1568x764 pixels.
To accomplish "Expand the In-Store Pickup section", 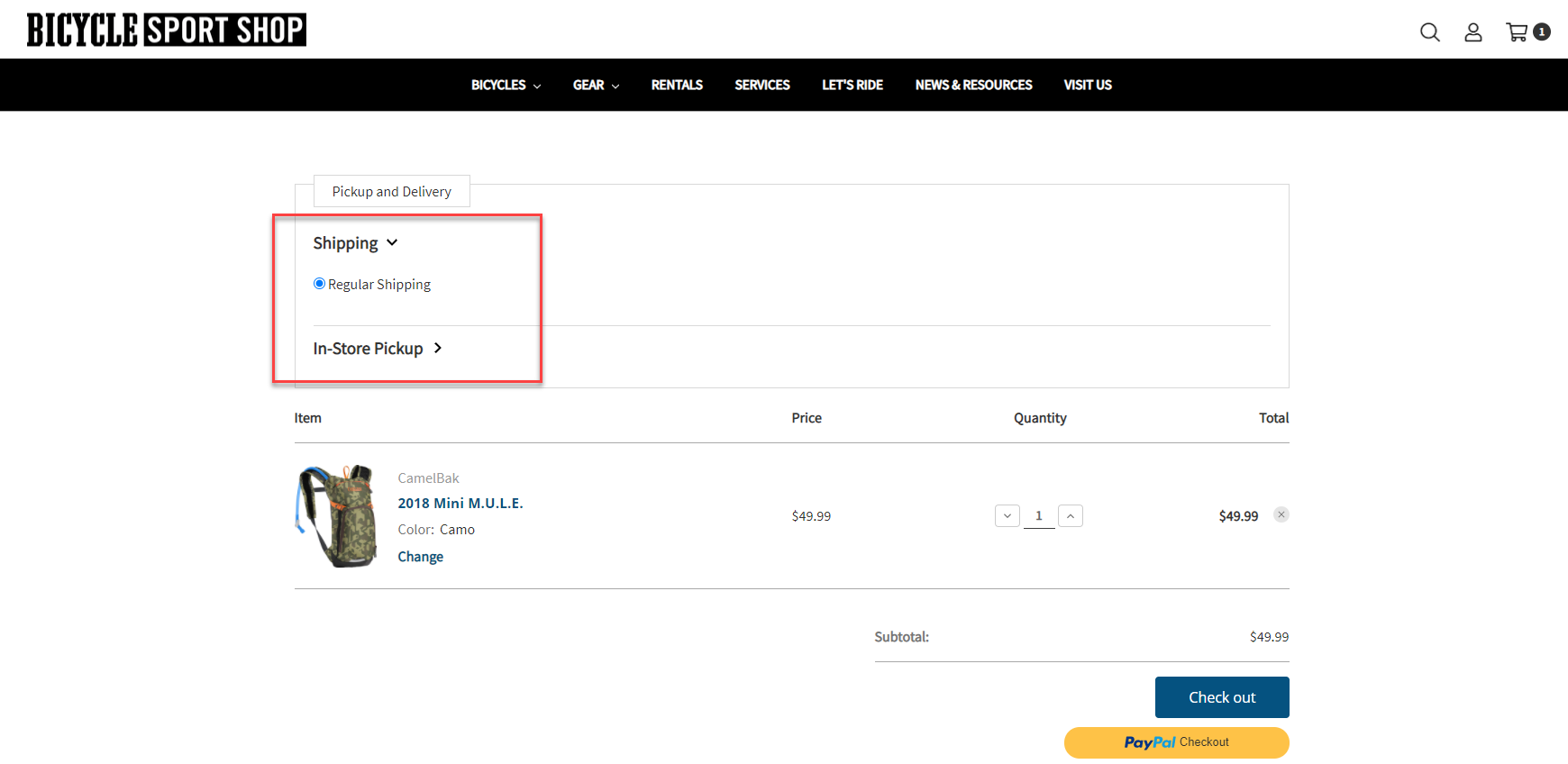I will 378,349.
